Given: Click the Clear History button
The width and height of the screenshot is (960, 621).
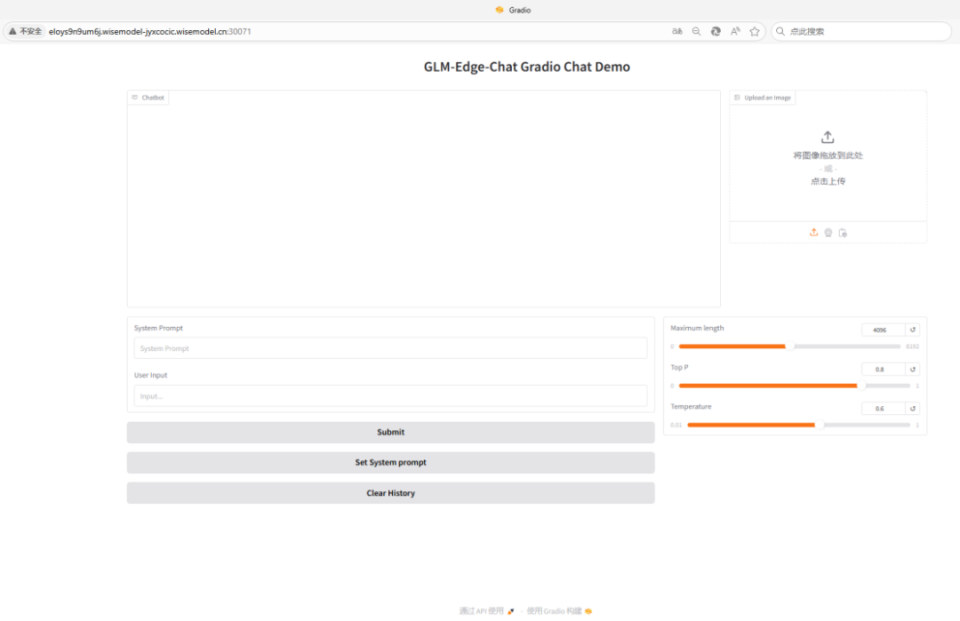Looking at the screenshot, I should (390, 492).
